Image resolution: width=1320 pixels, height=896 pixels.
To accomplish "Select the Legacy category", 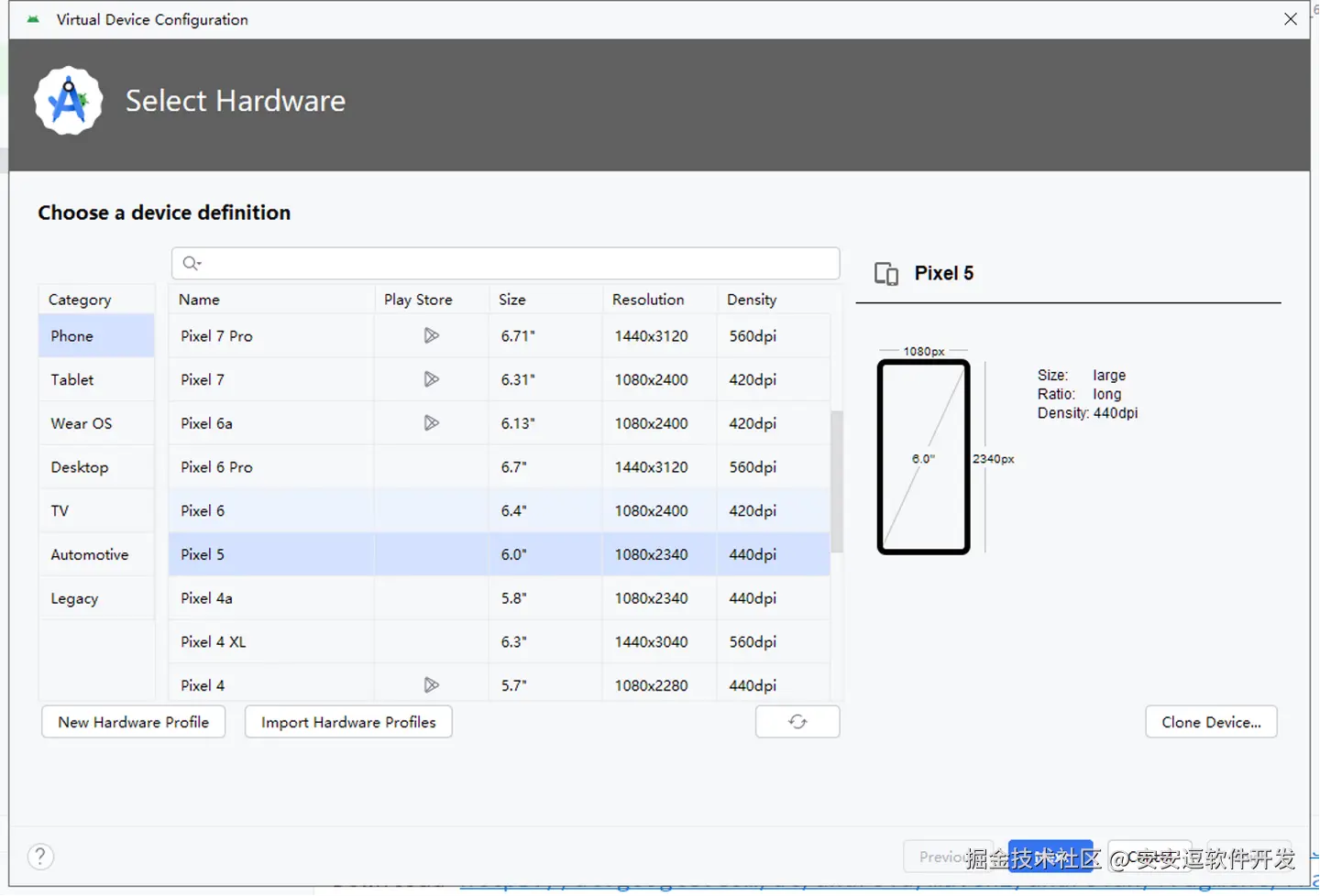I will [x=96, y=598].
